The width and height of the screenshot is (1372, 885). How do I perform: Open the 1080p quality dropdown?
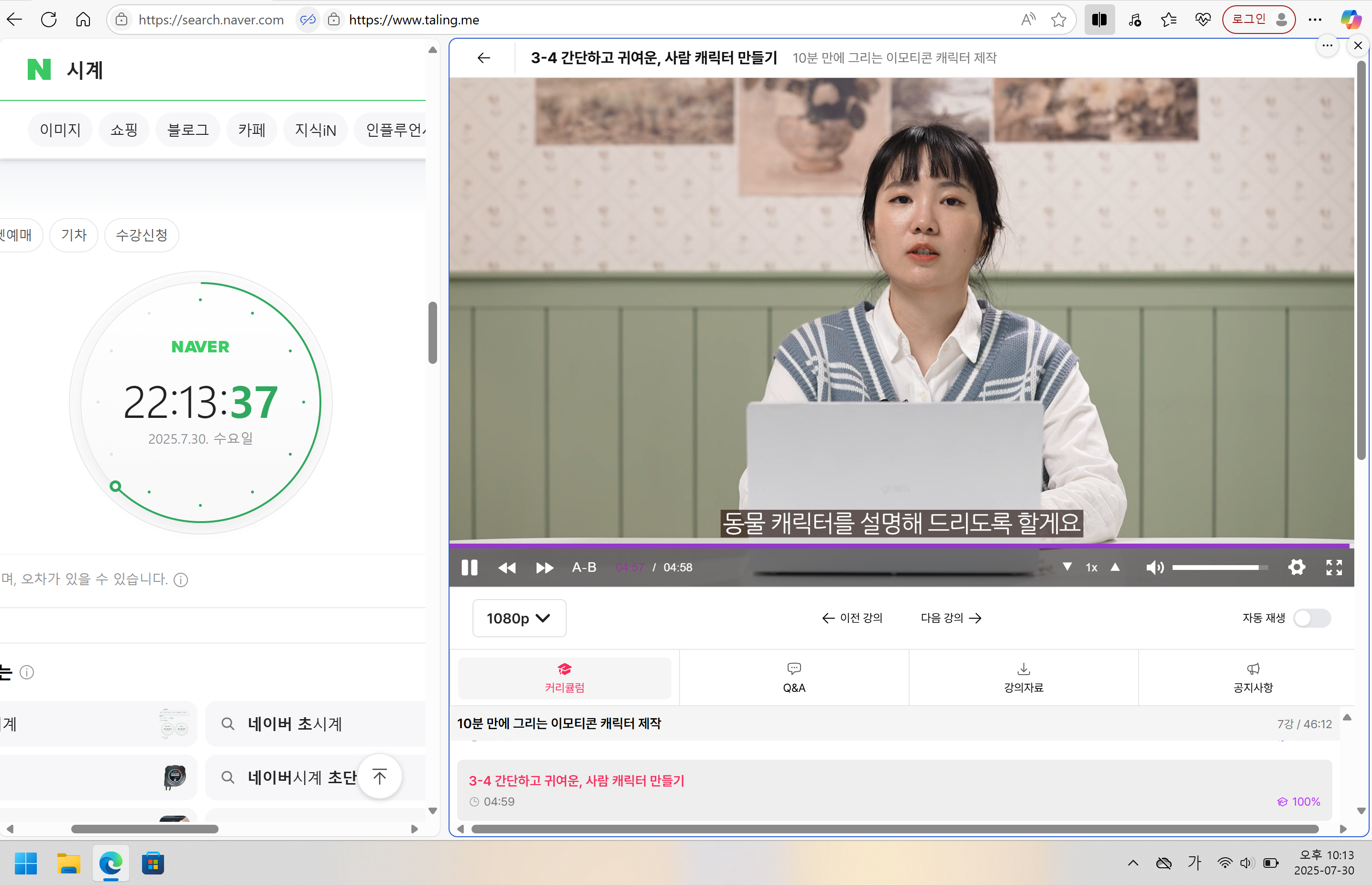(518, 618)
